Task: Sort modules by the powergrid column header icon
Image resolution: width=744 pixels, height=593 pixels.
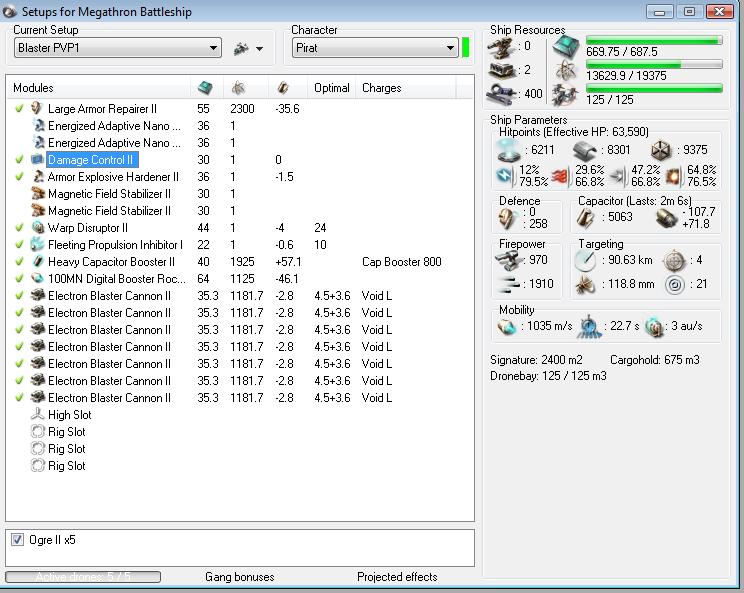Action: coord(238,87)
